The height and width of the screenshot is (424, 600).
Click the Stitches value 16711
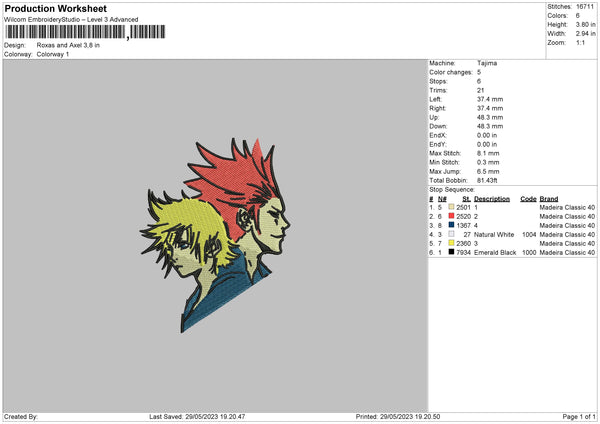pos(585,7)
